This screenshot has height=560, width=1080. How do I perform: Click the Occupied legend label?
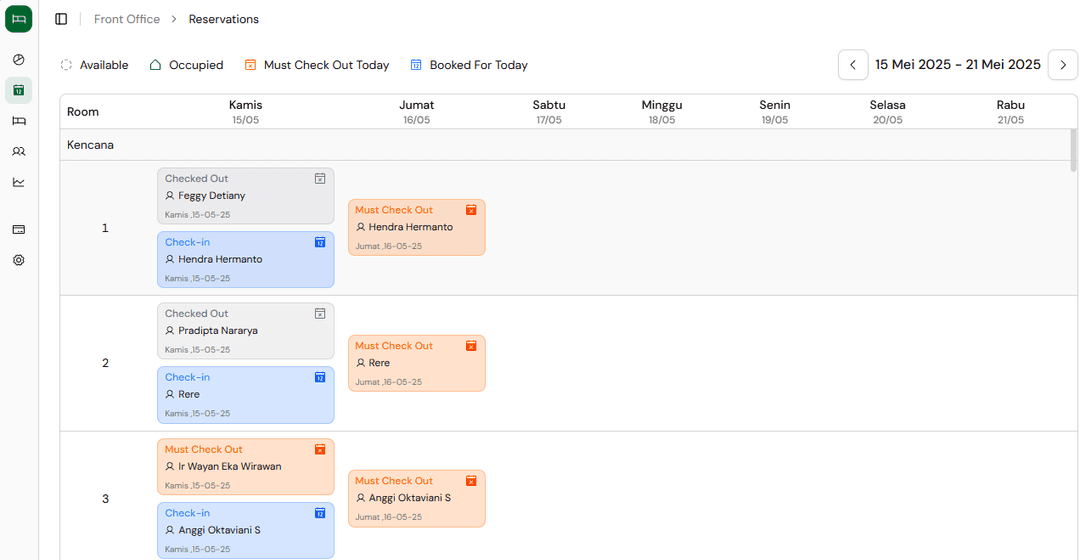coord(196,65)
